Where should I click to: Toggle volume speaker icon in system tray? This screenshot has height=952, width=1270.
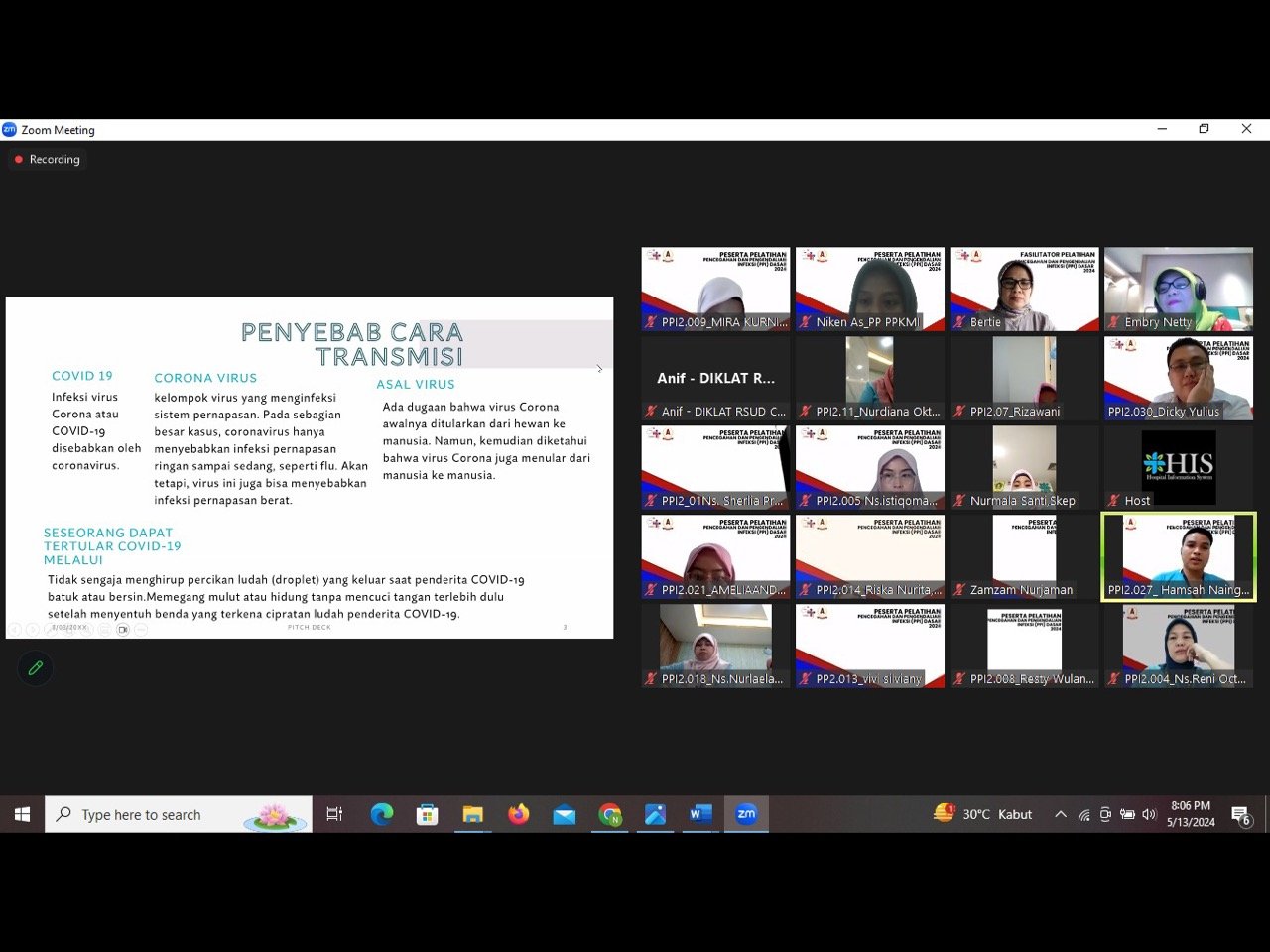1149,814
